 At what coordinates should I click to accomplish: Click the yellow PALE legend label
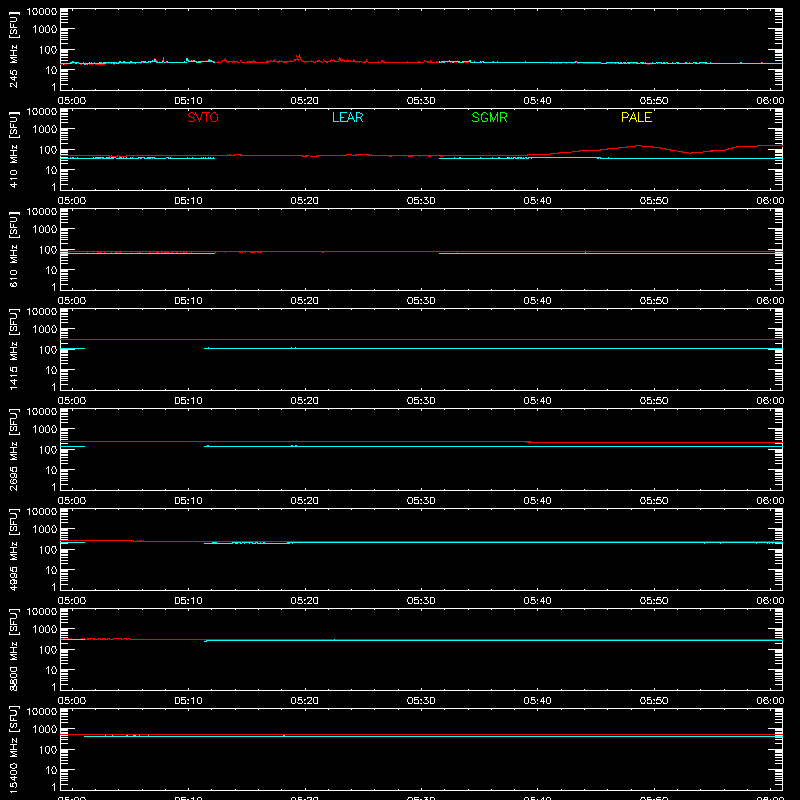click(x=636, y=117)
